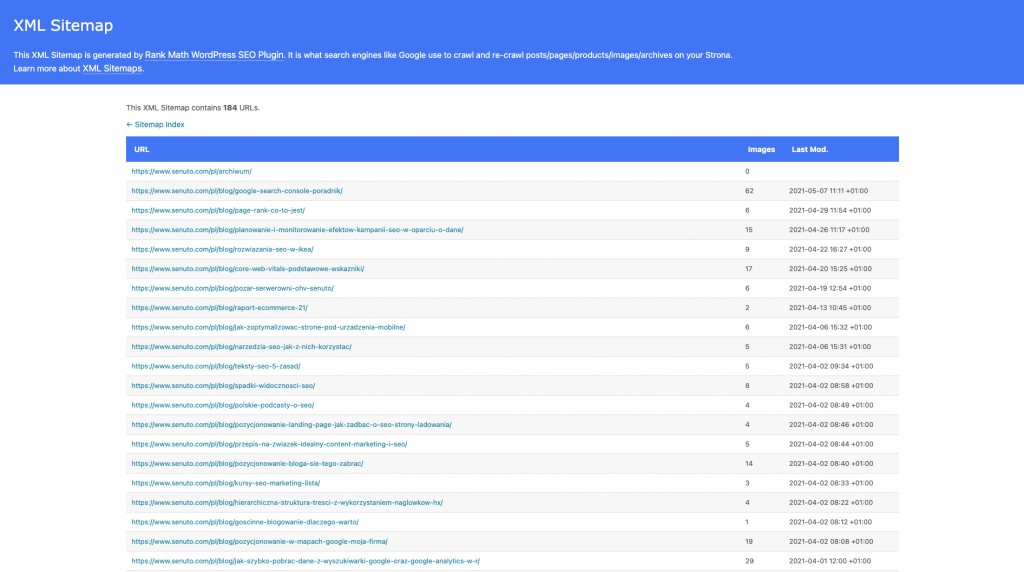The image size is (1024, 572).
Task: Open the pozar-serwerowni-ovh-senuto URL
Action: [232, 289]
